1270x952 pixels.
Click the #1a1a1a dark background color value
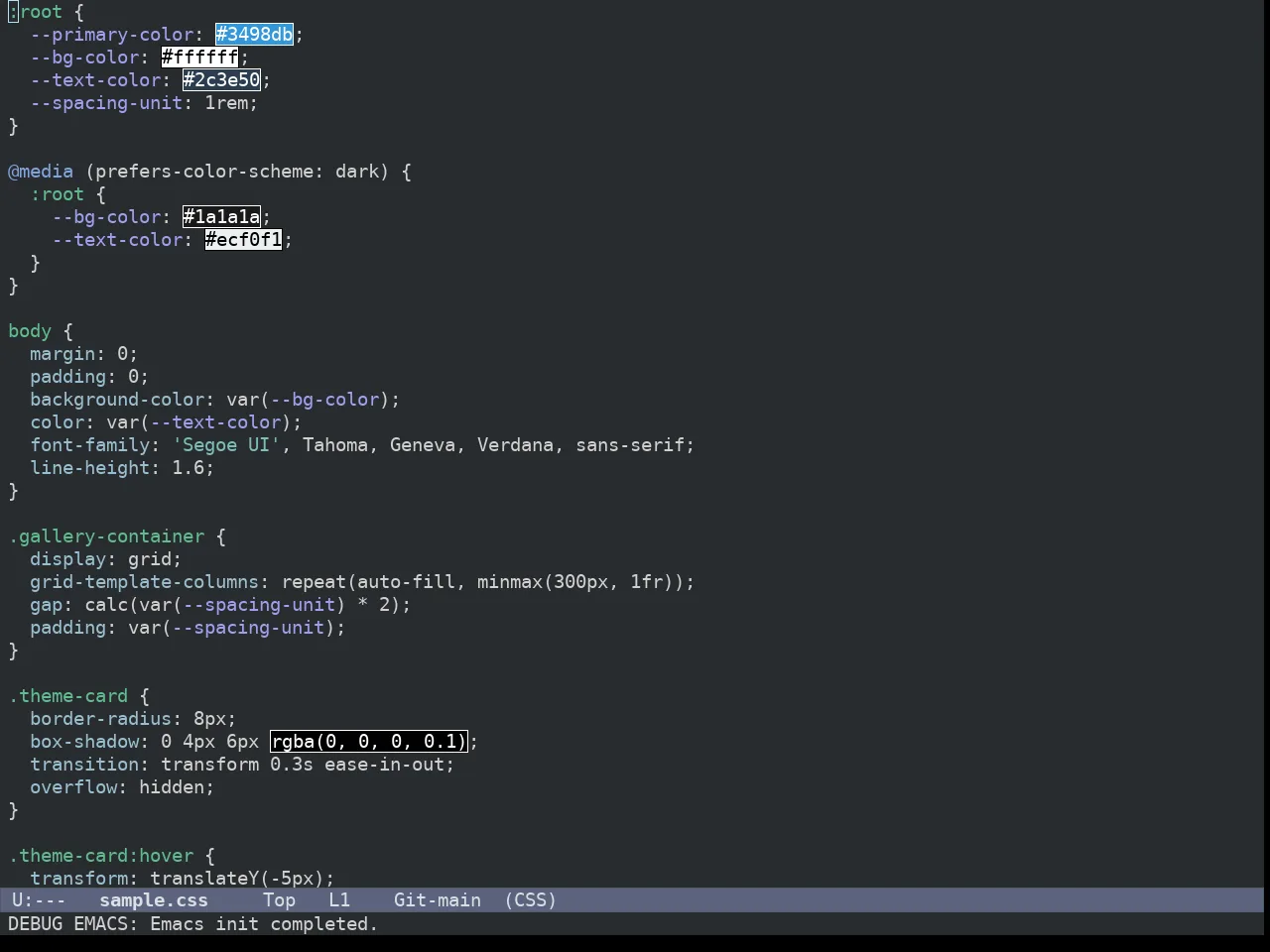coord(221,217)
